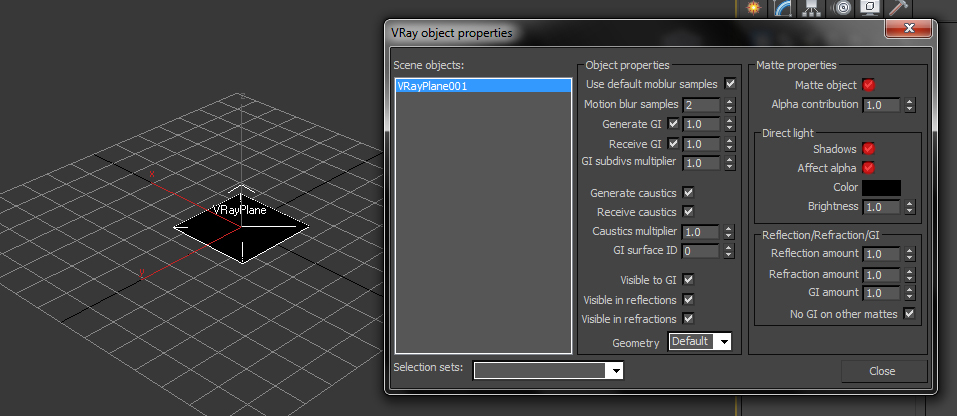The width and height of the screenshot is (957, 416).
Task: Click the Refraction amount spinner arrows
Action: 909,274
